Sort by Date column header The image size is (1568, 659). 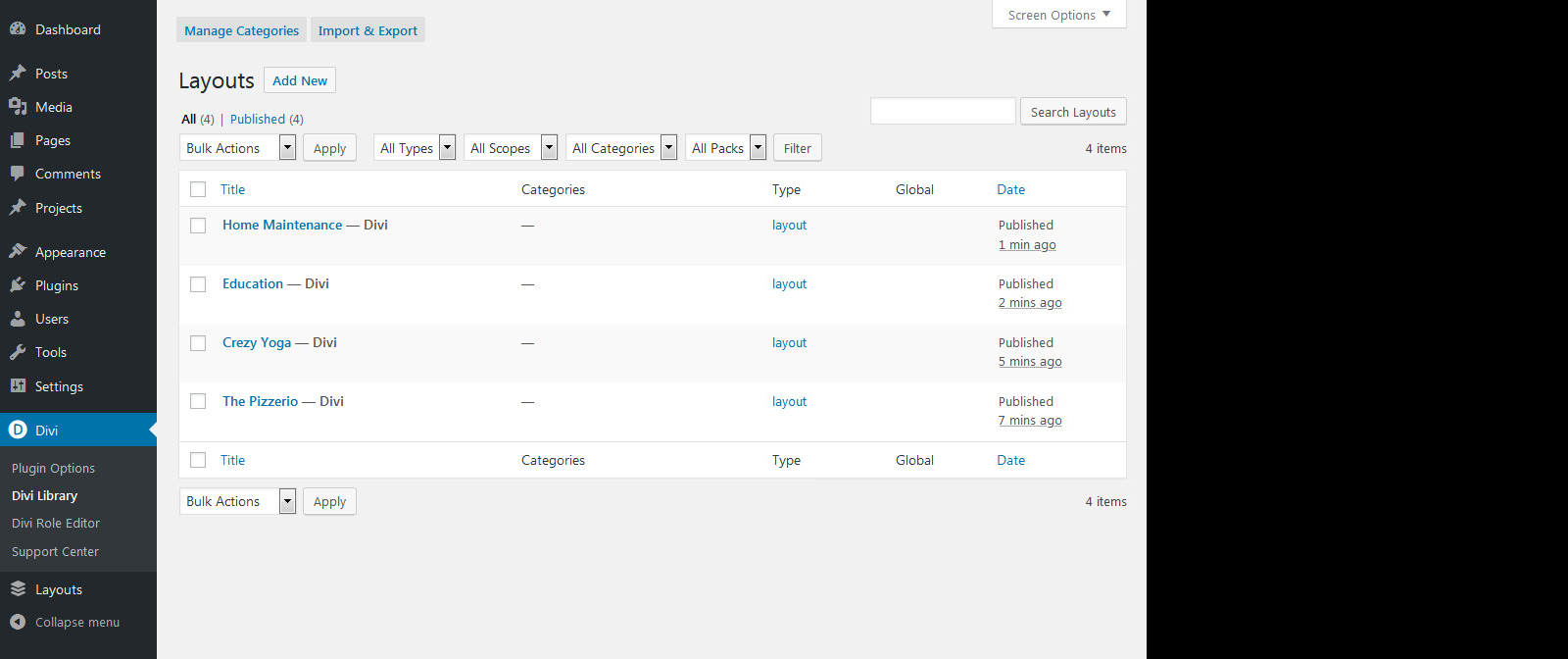(x=1011, y=189)
